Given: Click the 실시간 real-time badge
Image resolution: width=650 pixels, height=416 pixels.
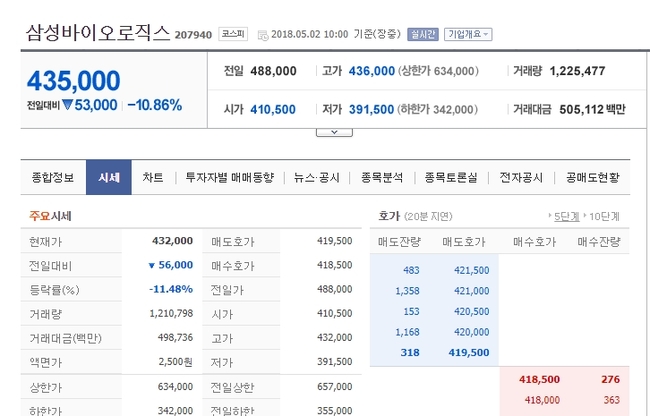Looking at the screenshot, I should click(422, 34).
